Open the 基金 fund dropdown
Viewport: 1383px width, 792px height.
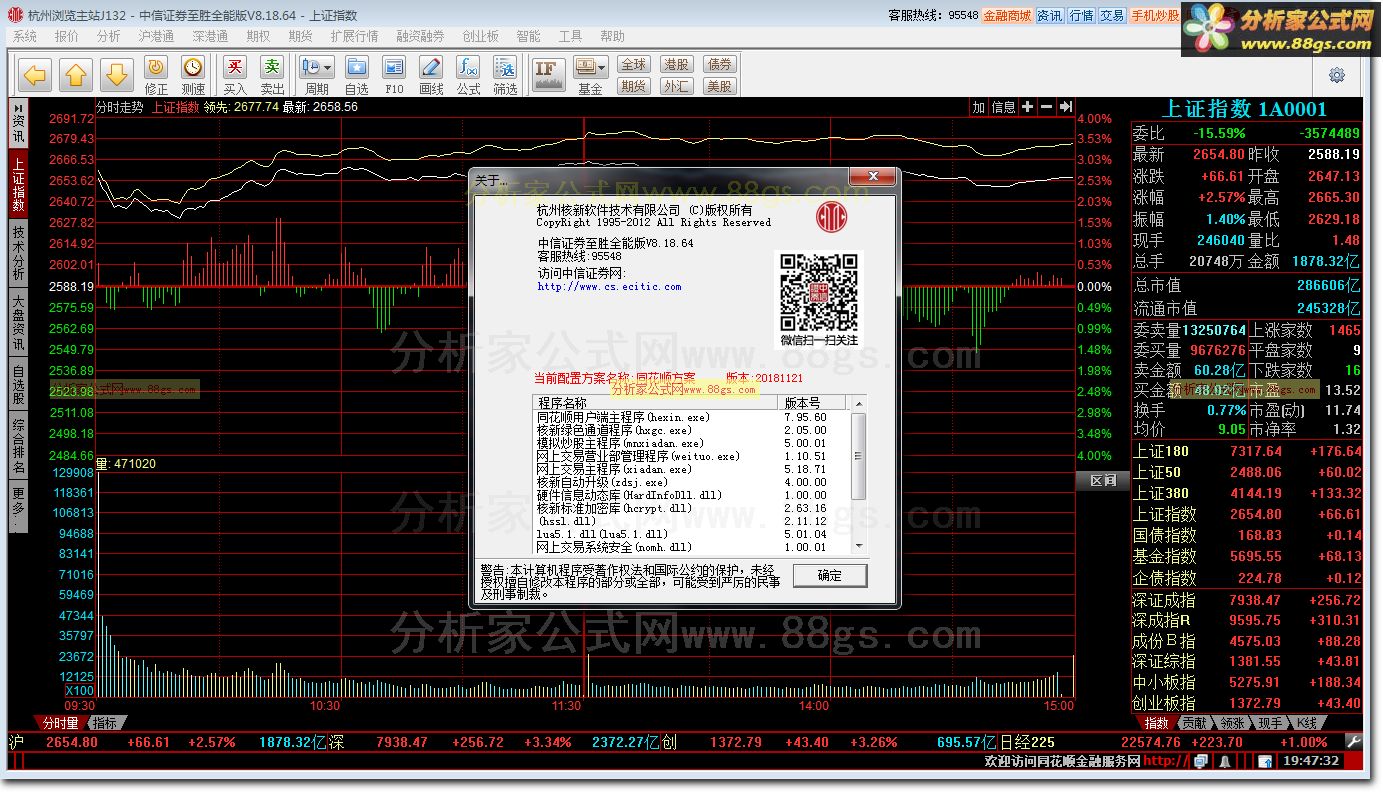click(x=590, y=76)
